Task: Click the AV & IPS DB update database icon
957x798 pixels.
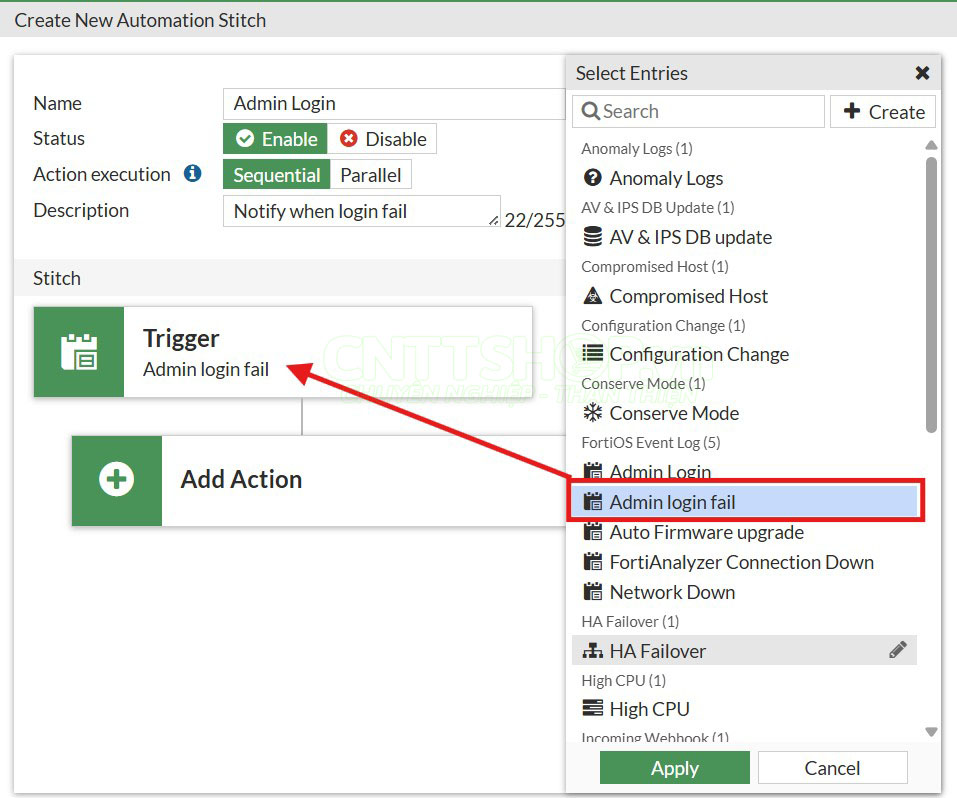Action: [593, 237]
